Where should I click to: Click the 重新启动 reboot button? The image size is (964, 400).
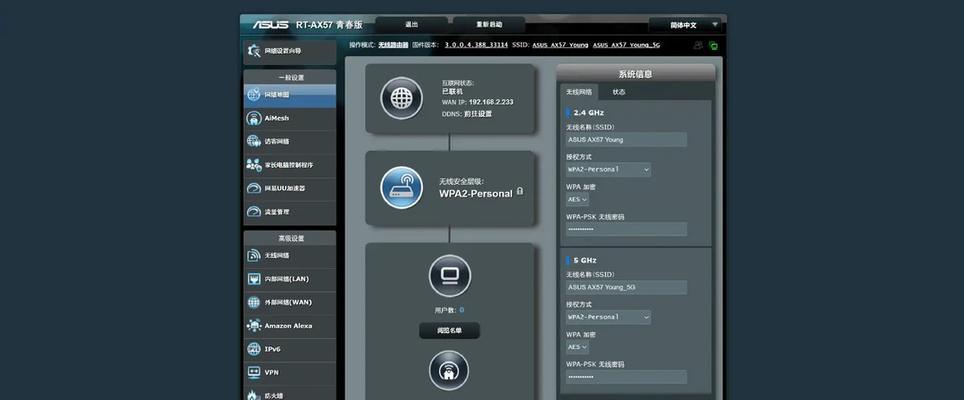pos(489,25)
